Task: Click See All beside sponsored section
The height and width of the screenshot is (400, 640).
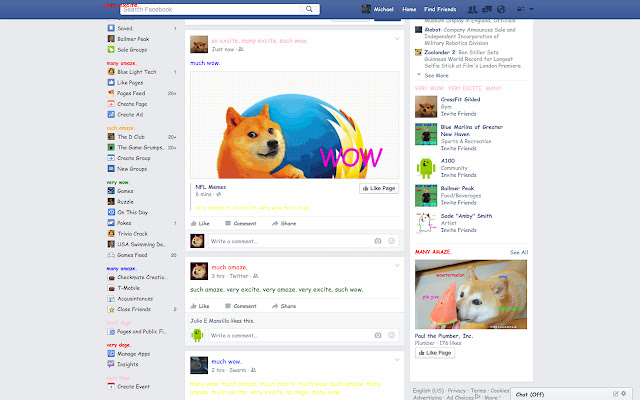Action: pos(519,252)
